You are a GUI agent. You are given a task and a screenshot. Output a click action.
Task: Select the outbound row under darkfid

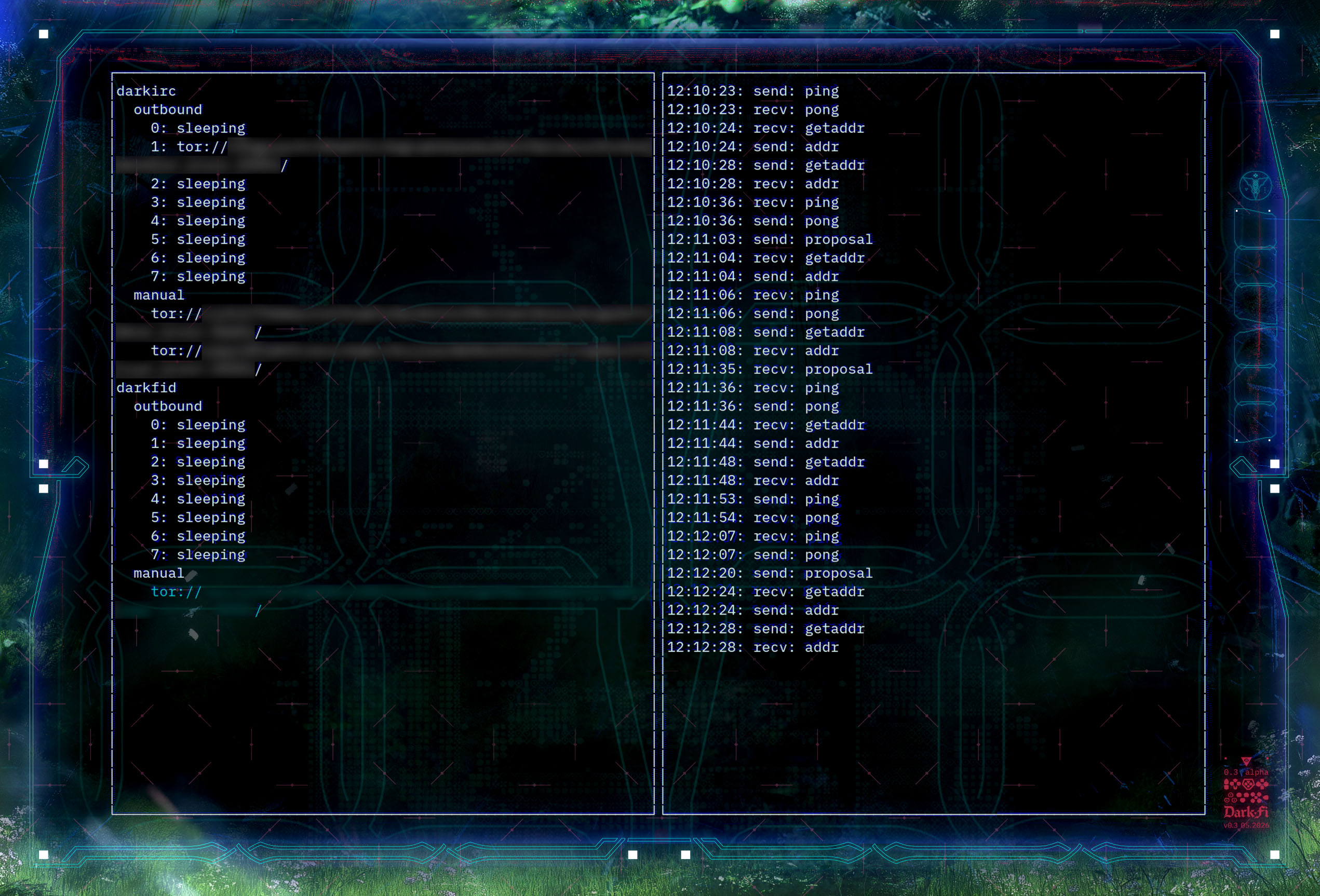[168, 406]
